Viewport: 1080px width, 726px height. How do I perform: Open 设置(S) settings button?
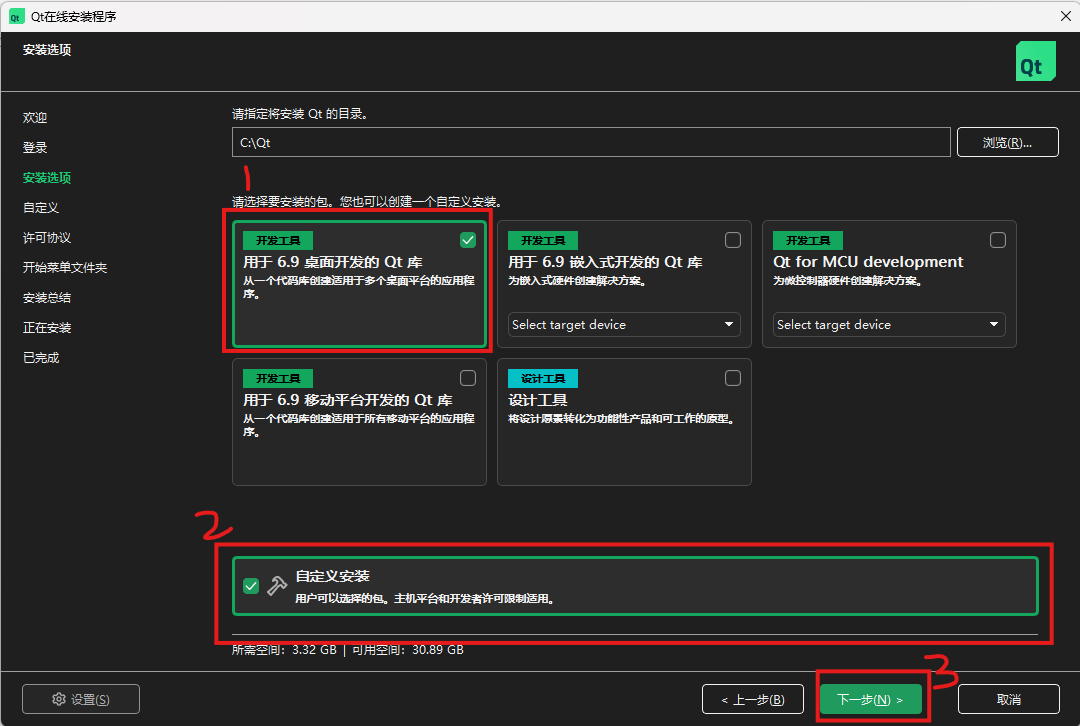[x=81, y=699]
